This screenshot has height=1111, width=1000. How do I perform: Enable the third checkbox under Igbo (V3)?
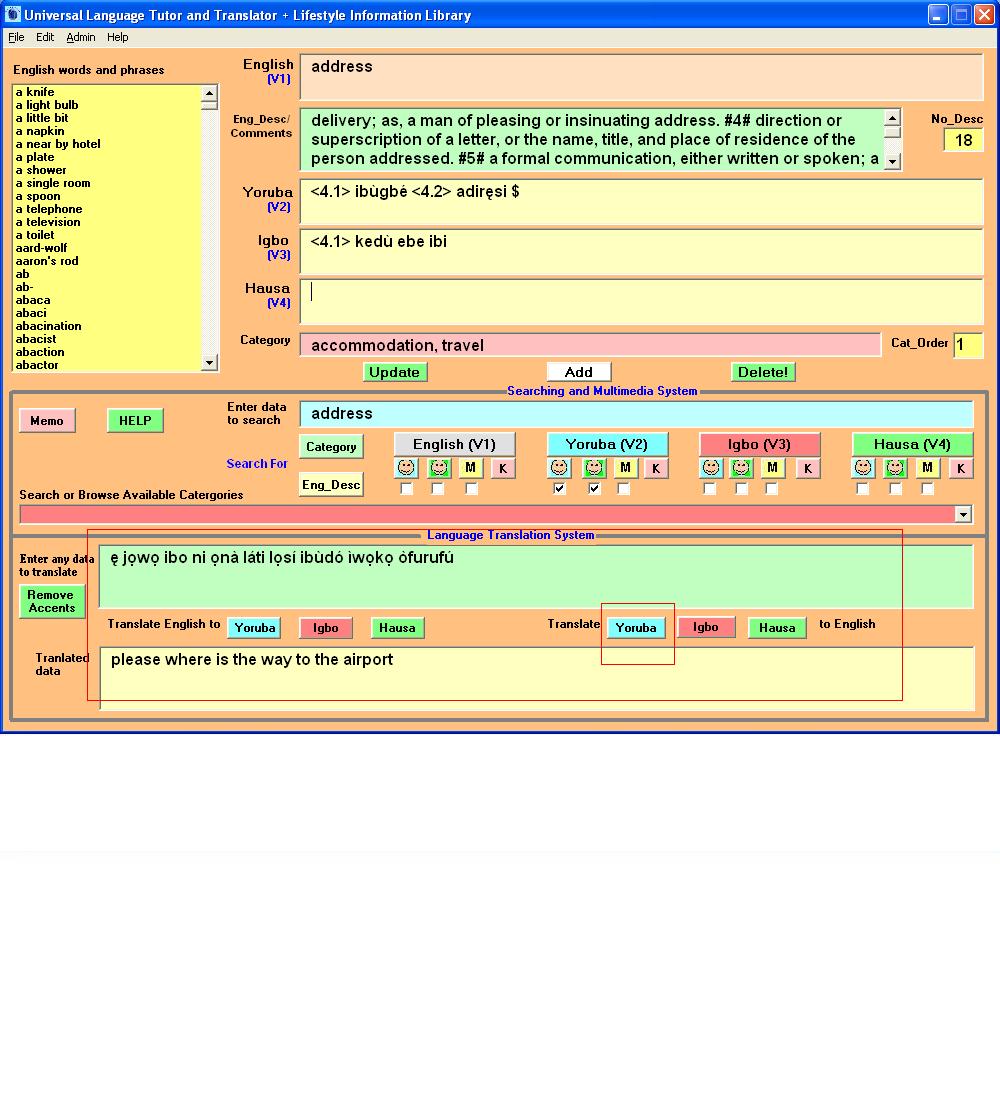[772, 489]
